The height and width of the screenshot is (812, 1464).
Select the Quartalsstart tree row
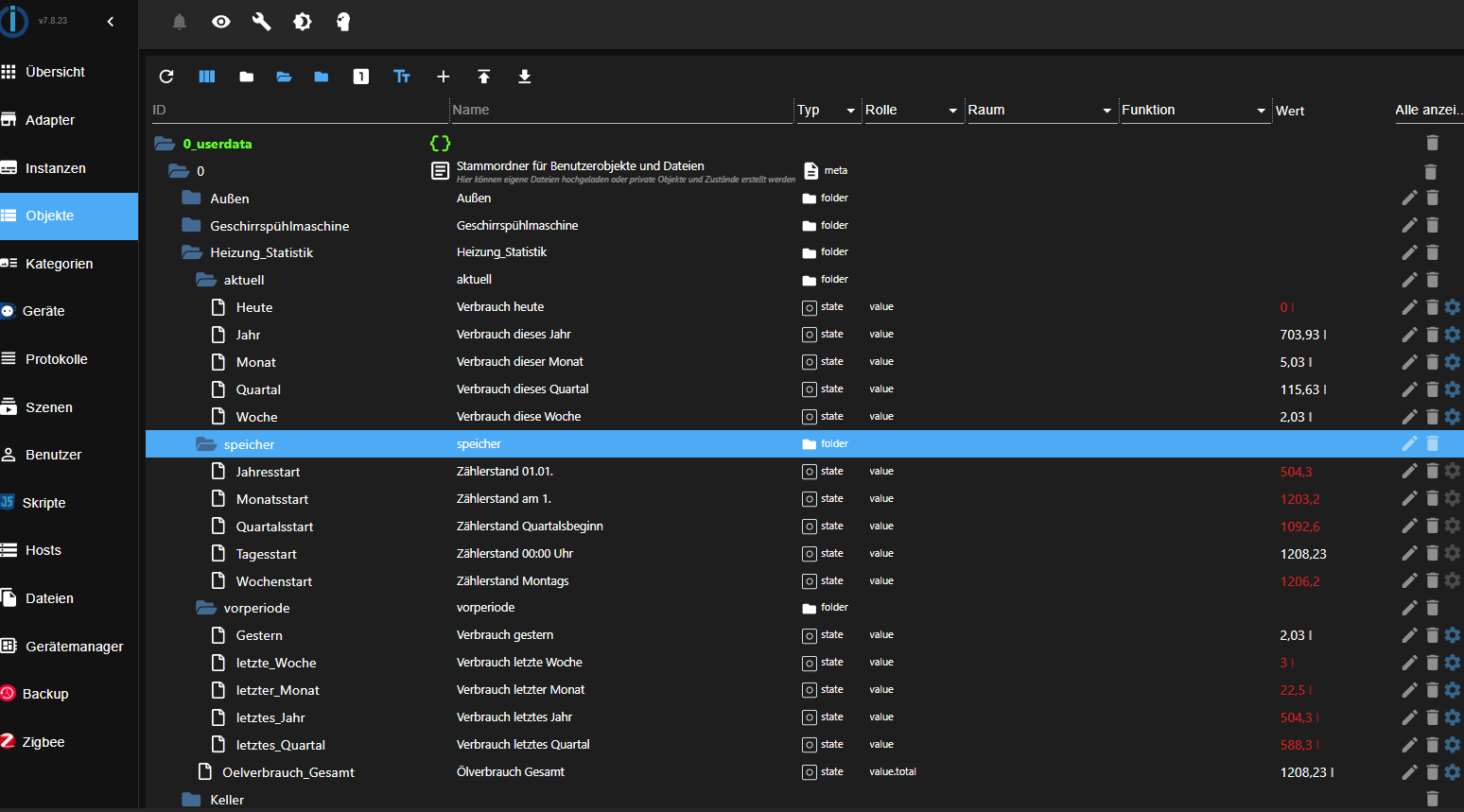point(804,527)
